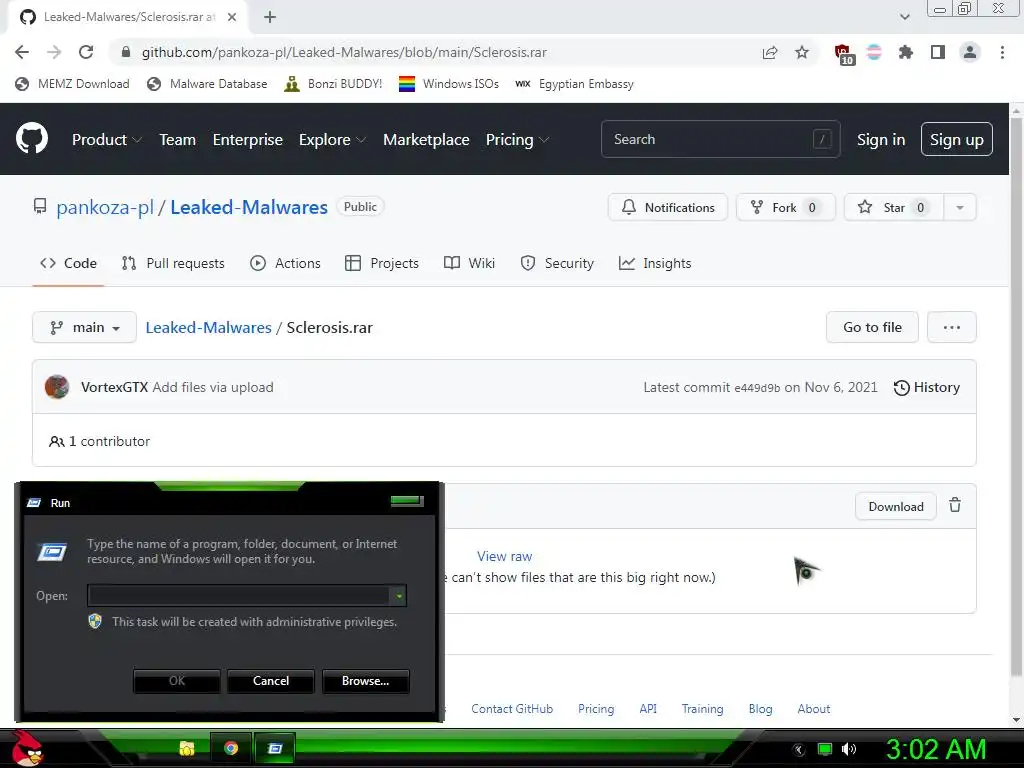Open a new browser tab
This screenshot has height=768, width=1024.
[x=270, y=18]
